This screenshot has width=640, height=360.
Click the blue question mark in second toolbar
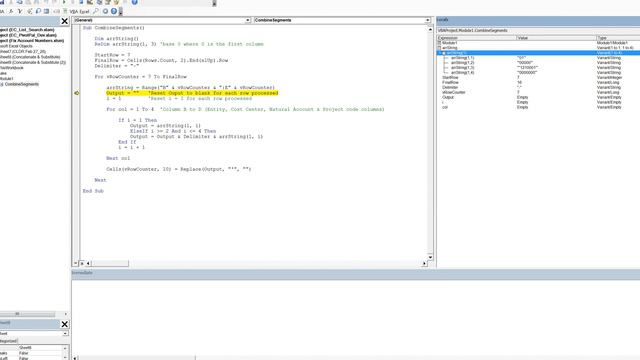[114, 11]
